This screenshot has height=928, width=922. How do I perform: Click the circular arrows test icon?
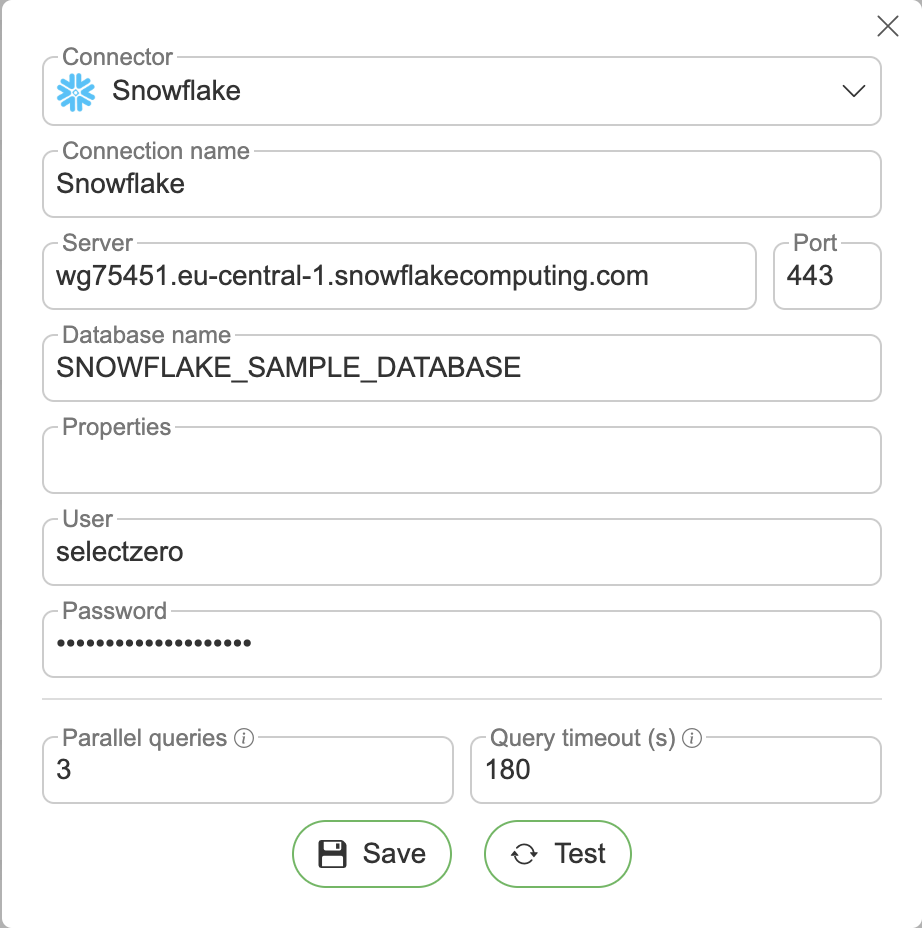(523, 854)
